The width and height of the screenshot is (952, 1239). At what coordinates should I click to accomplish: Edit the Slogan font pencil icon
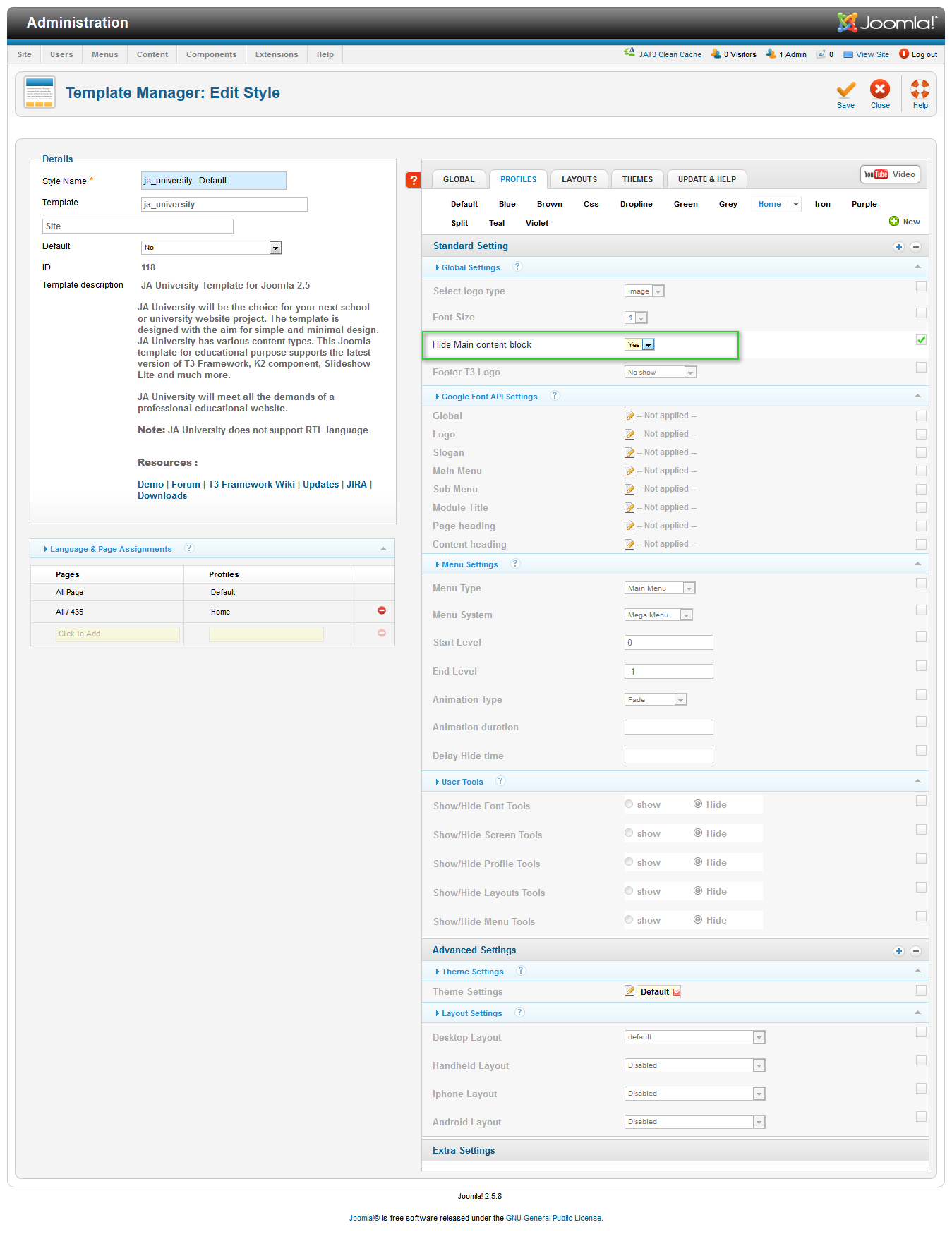tap(629, 453)
